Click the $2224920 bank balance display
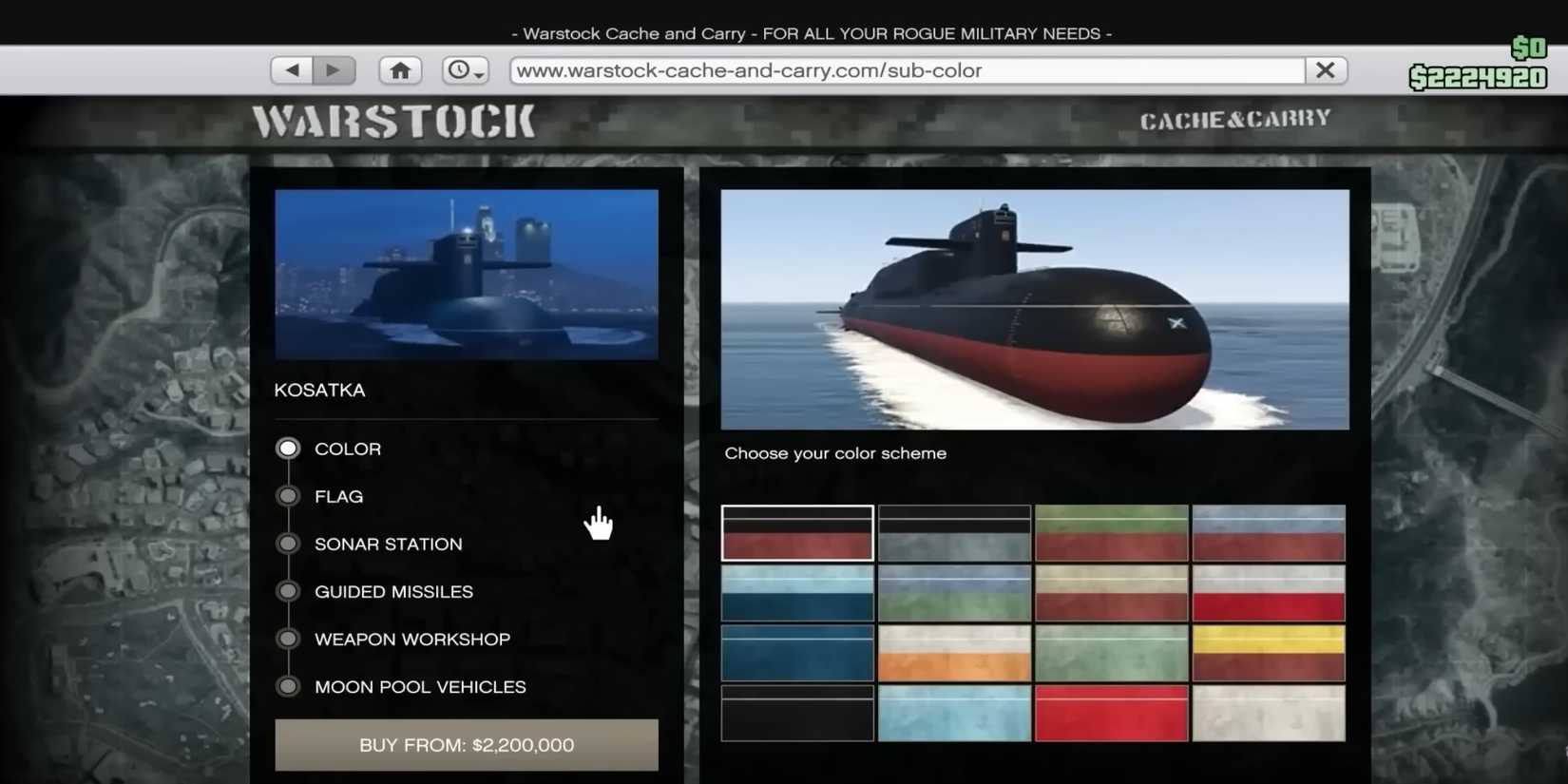 (x=1478, y=78)
